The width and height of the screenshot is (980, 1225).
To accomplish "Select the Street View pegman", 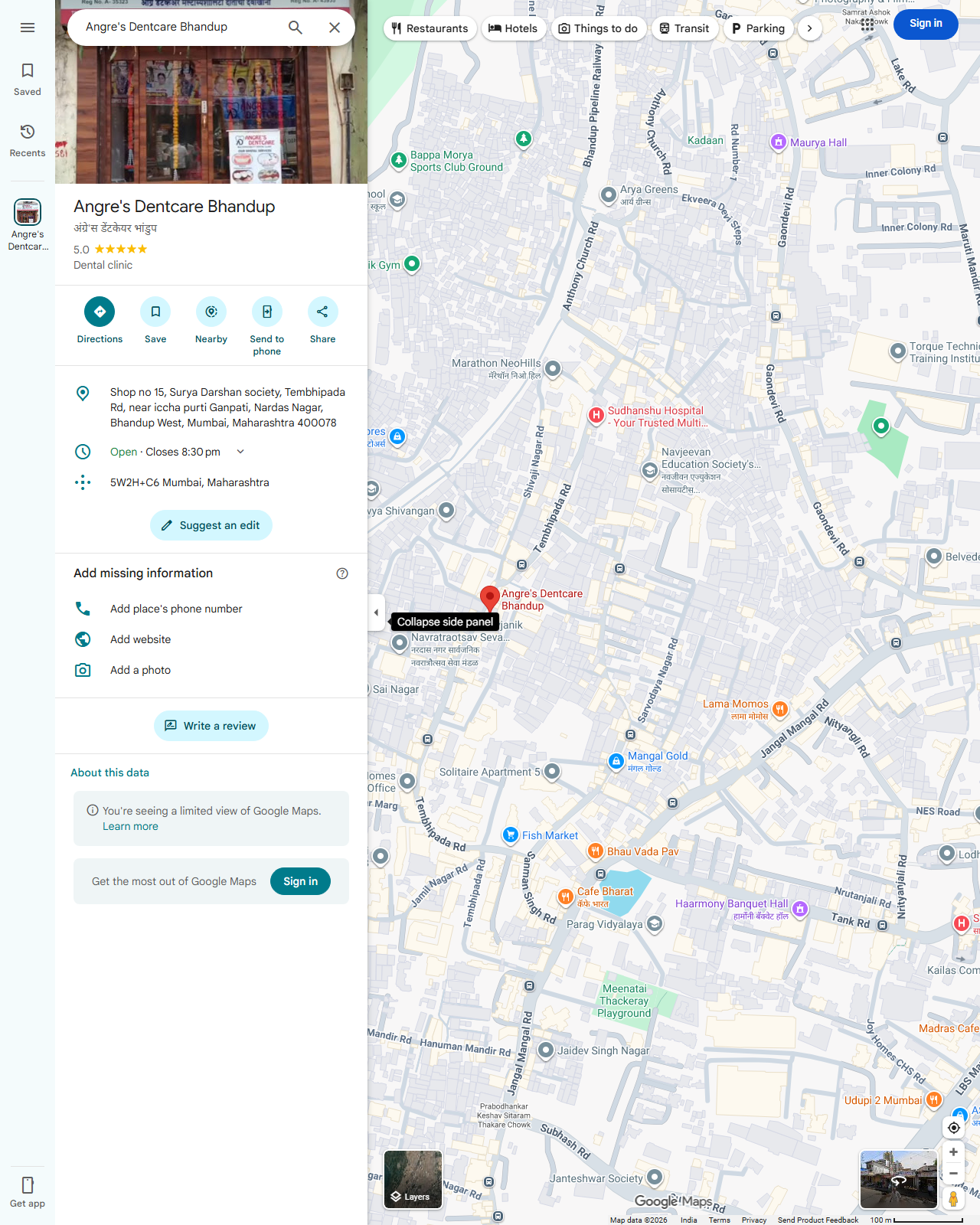I will coord(953,1198).
